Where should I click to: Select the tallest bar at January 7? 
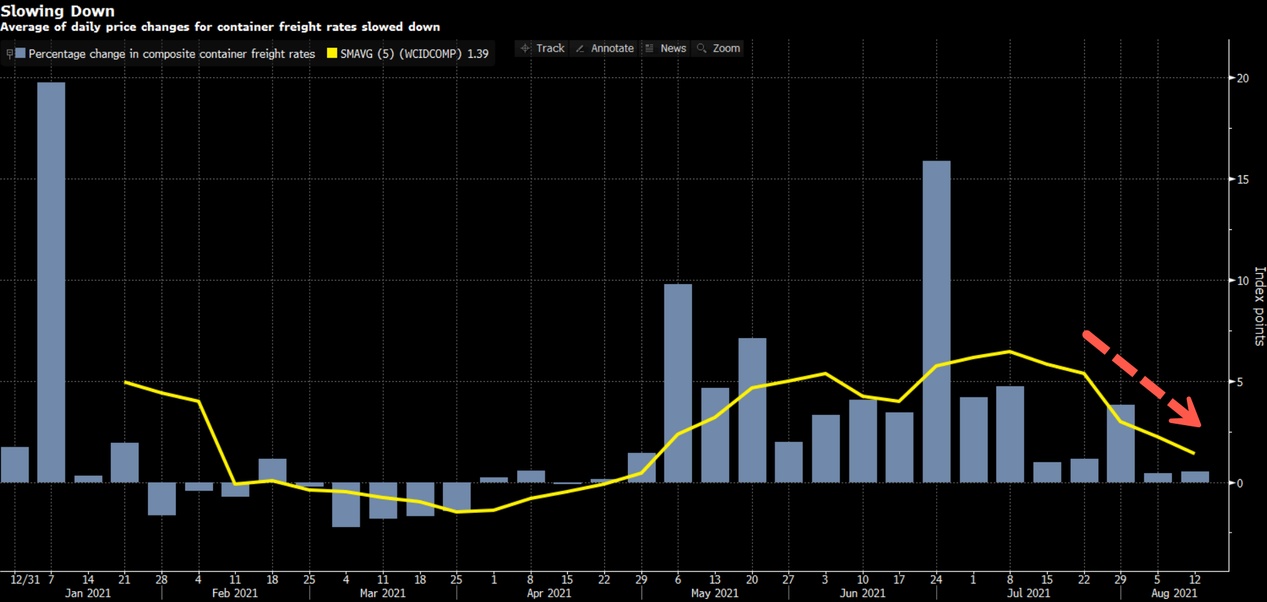point(51,281)
